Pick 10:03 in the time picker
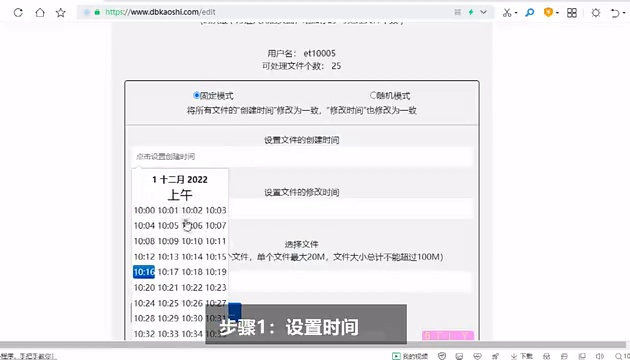Viewport: 630px width, 360px height. [216, 210]
